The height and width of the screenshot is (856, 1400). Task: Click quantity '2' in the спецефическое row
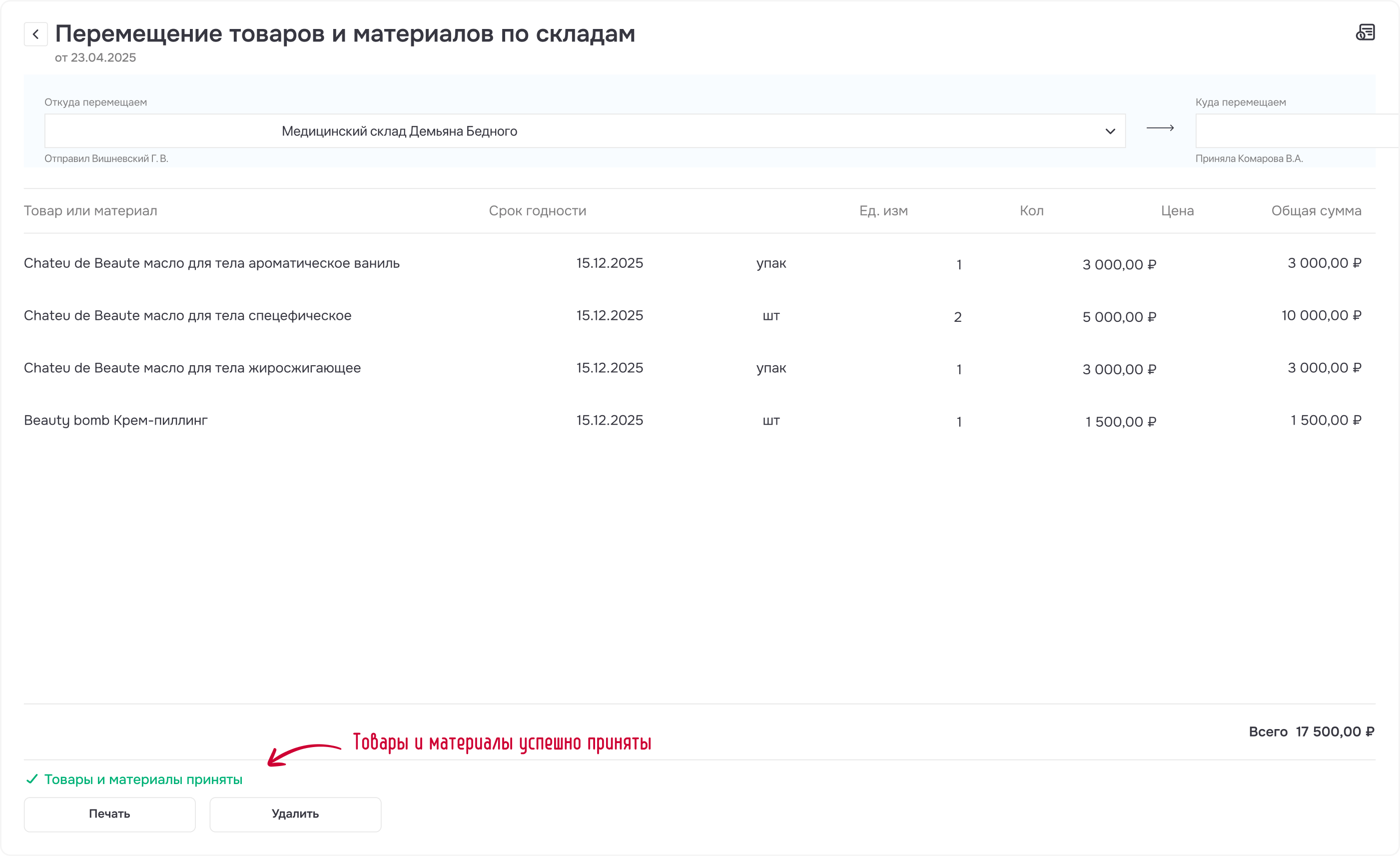click(958, 317)
